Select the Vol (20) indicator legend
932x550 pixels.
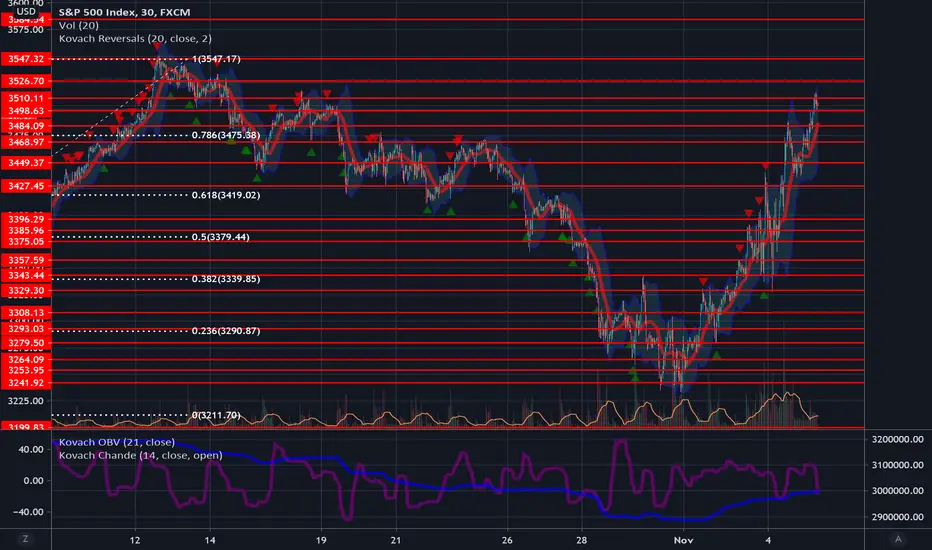click(78, 25)
